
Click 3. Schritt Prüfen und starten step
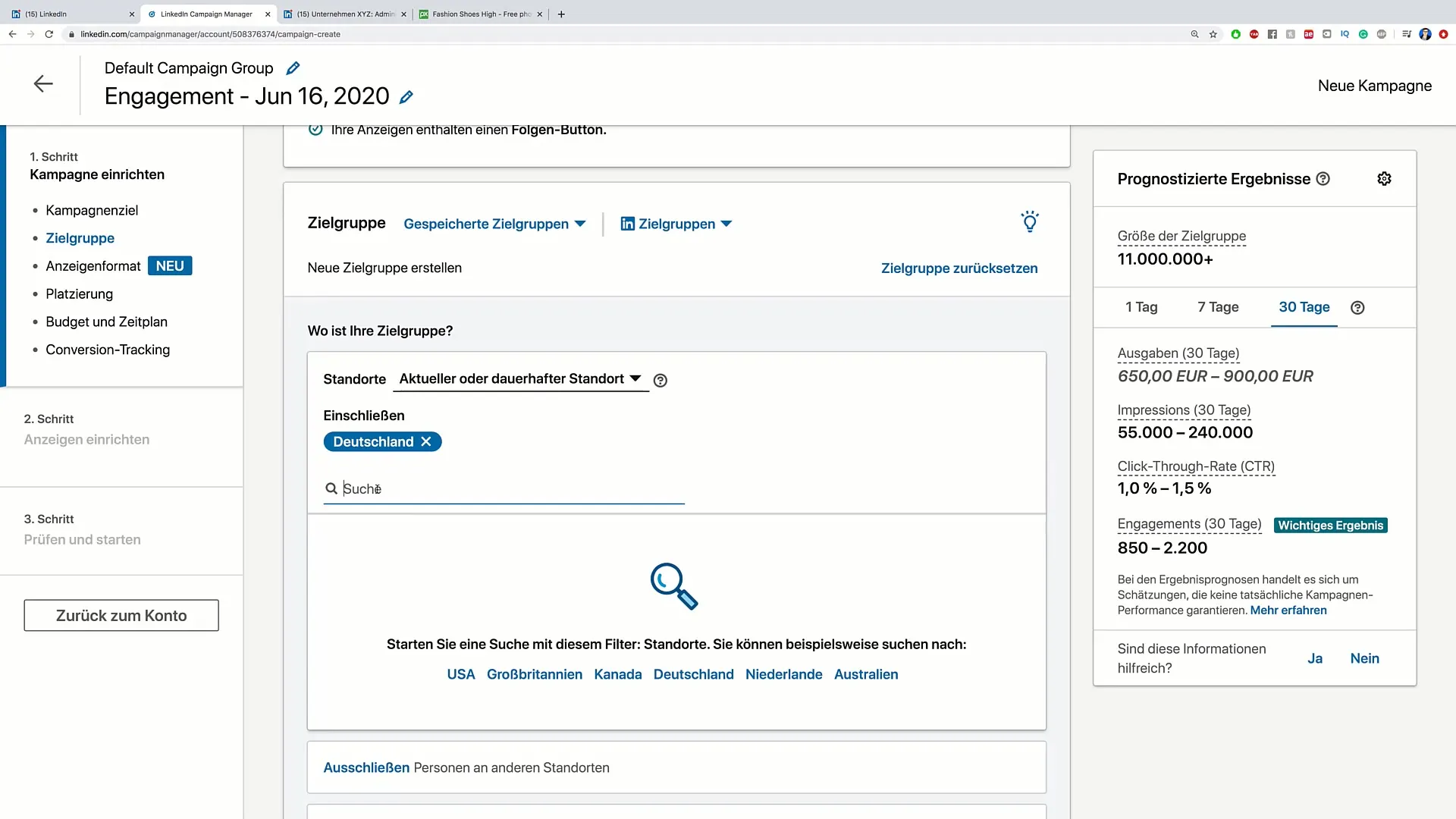pos(82,529)
